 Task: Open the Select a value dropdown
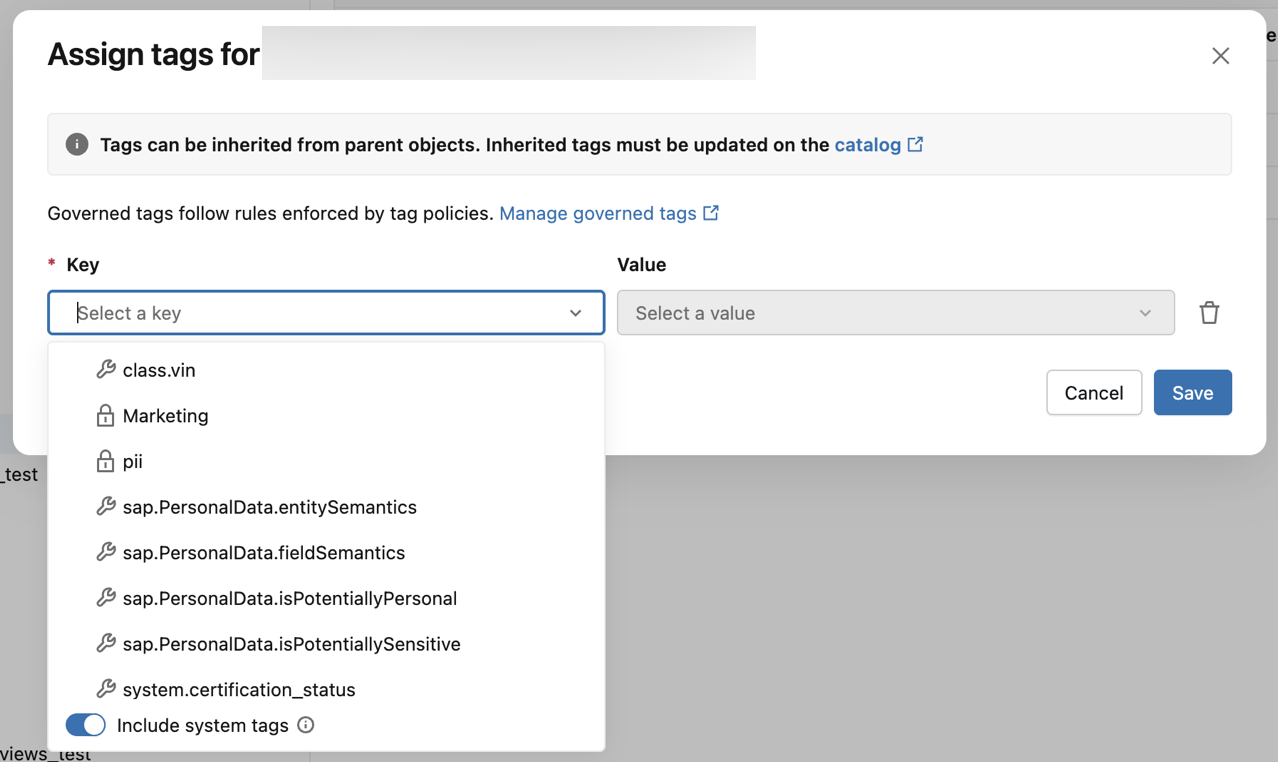point(896,313)
